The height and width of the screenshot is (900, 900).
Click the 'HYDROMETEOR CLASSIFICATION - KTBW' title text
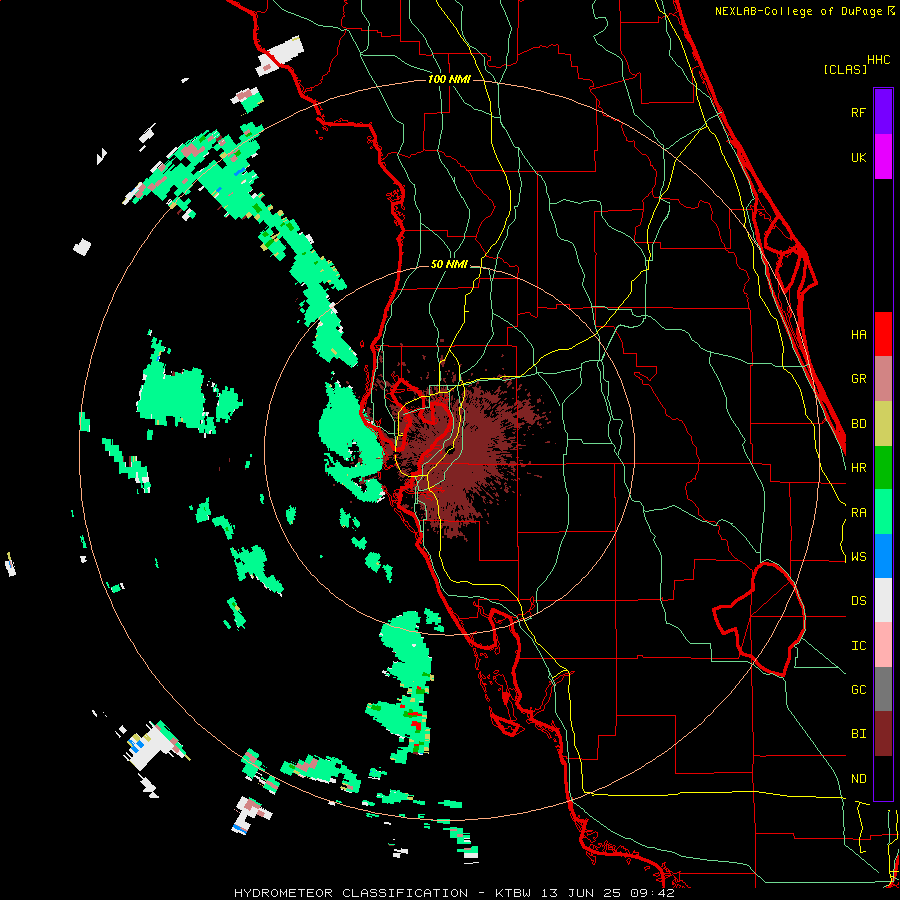pyautogui.click(x=385, y=893)
